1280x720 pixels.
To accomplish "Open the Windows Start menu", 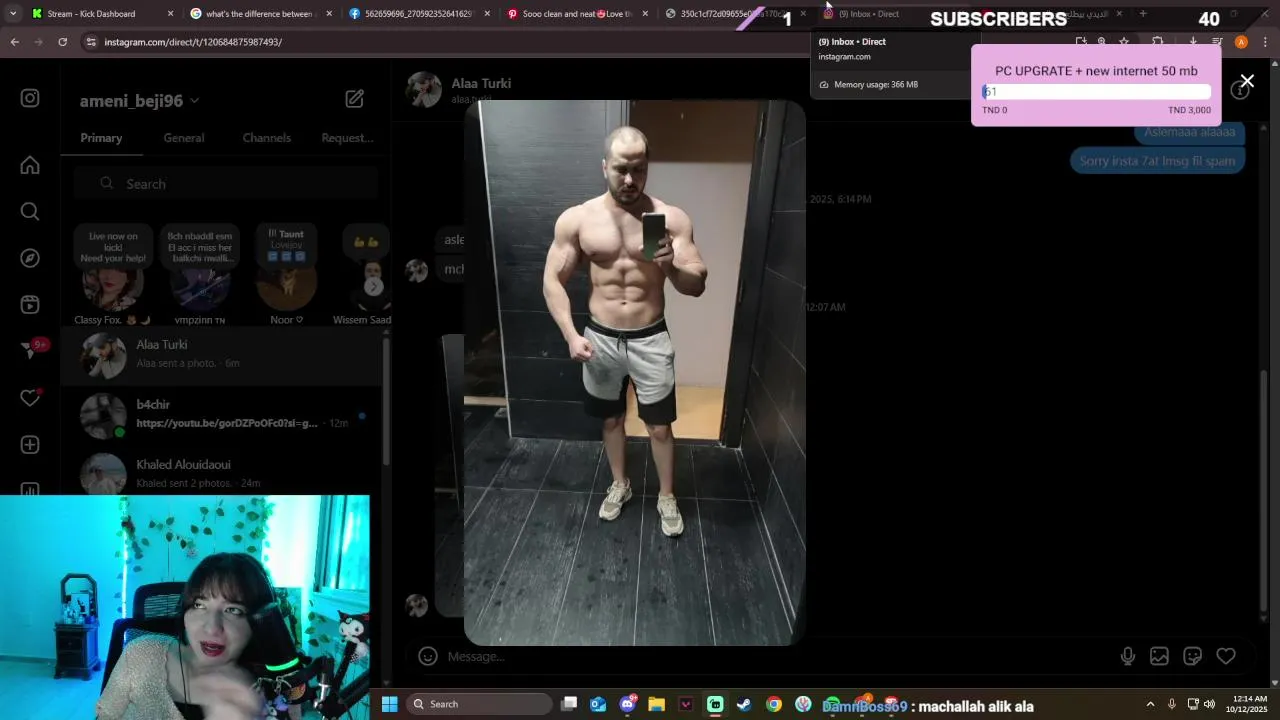I will point(390,704).
